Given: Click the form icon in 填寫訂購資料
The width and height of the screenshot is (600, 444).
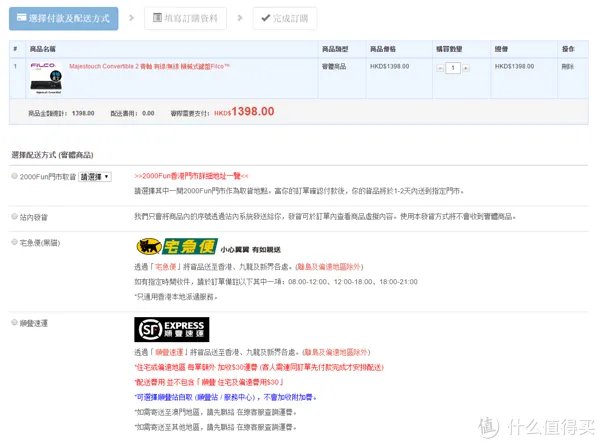Looking at the screenshot, I should (x=157, y=18).
